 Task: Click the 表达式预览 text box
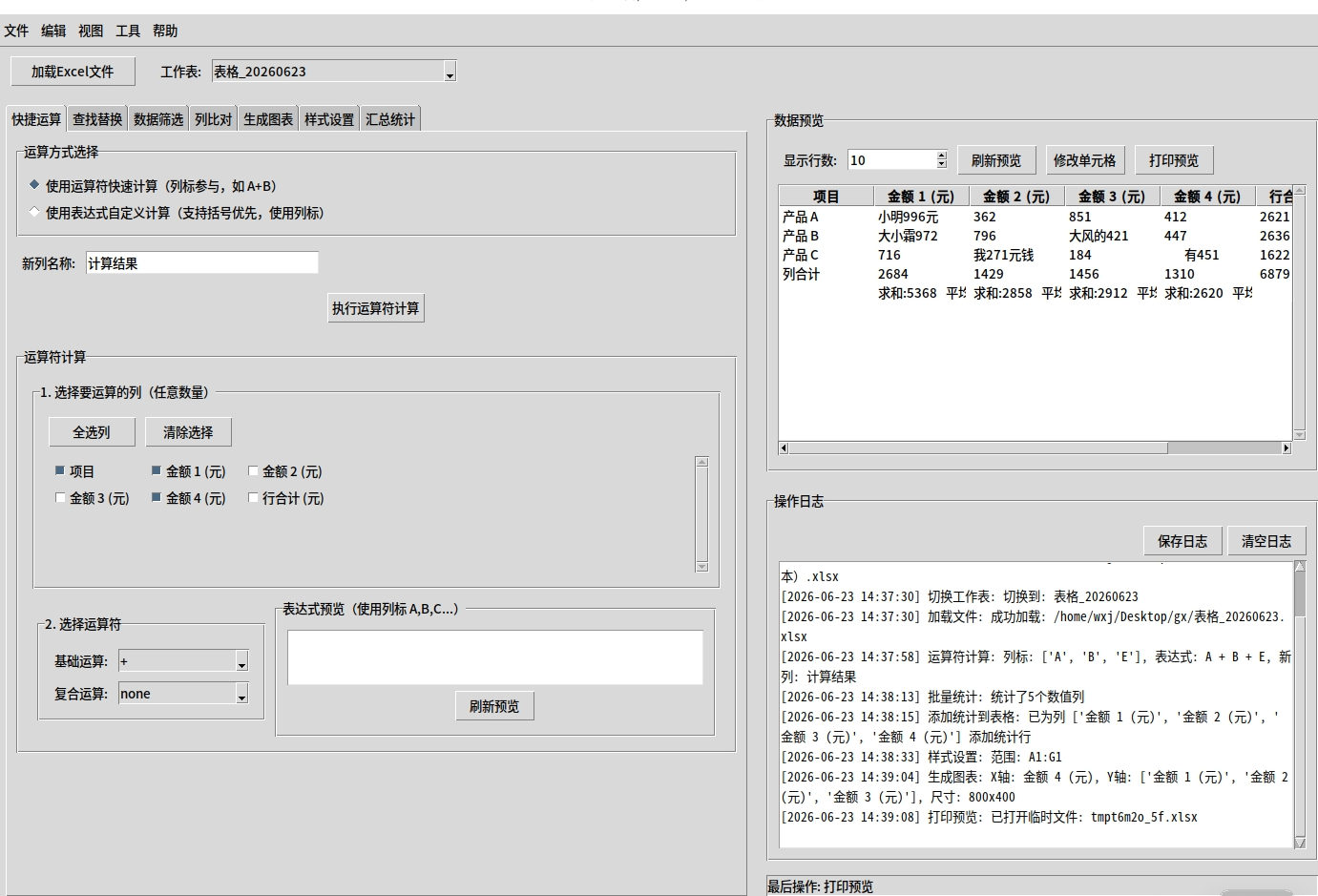tap(495, 657)
